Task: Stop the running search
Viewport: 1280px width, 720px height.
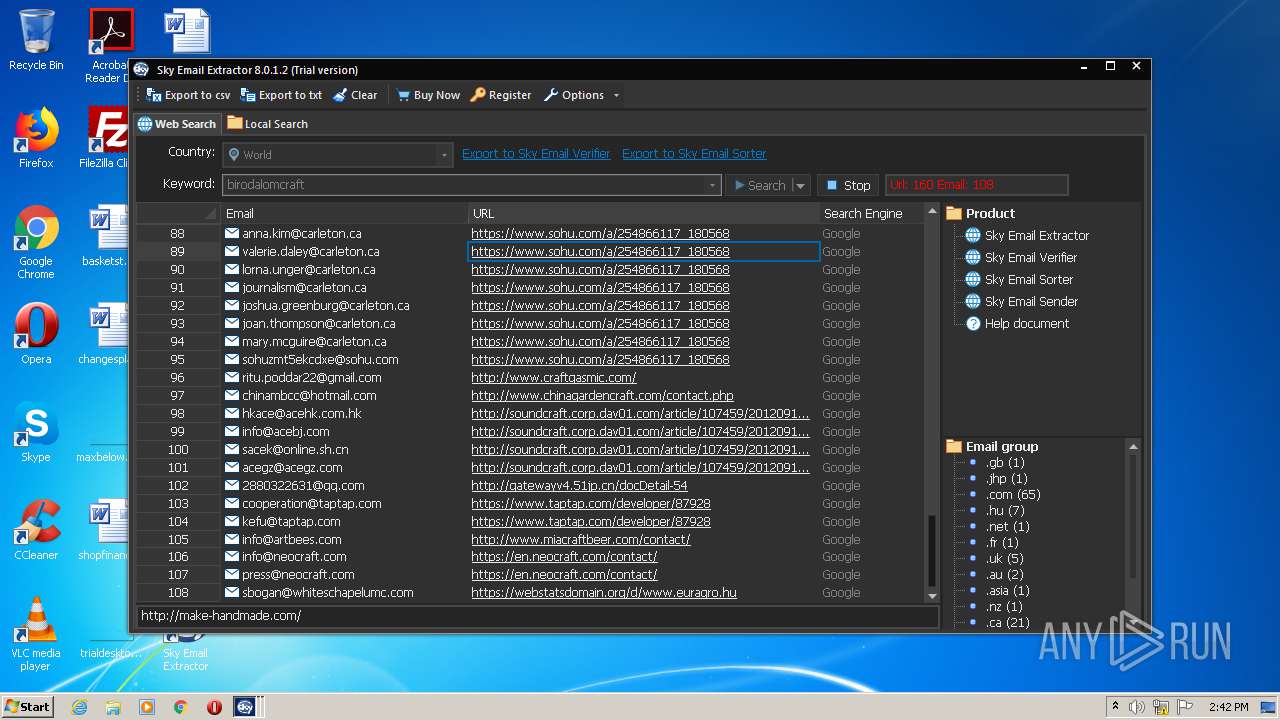Action: 848,185
